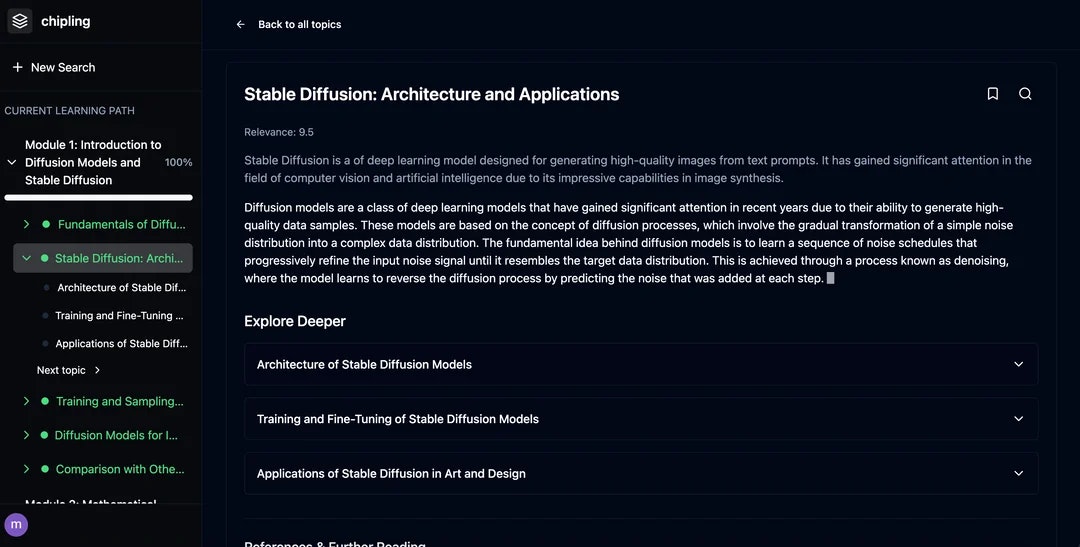Click the page title Stable Diffusion: Architecture and Applications
1080x547 pixels.
(x=431, y=94)
